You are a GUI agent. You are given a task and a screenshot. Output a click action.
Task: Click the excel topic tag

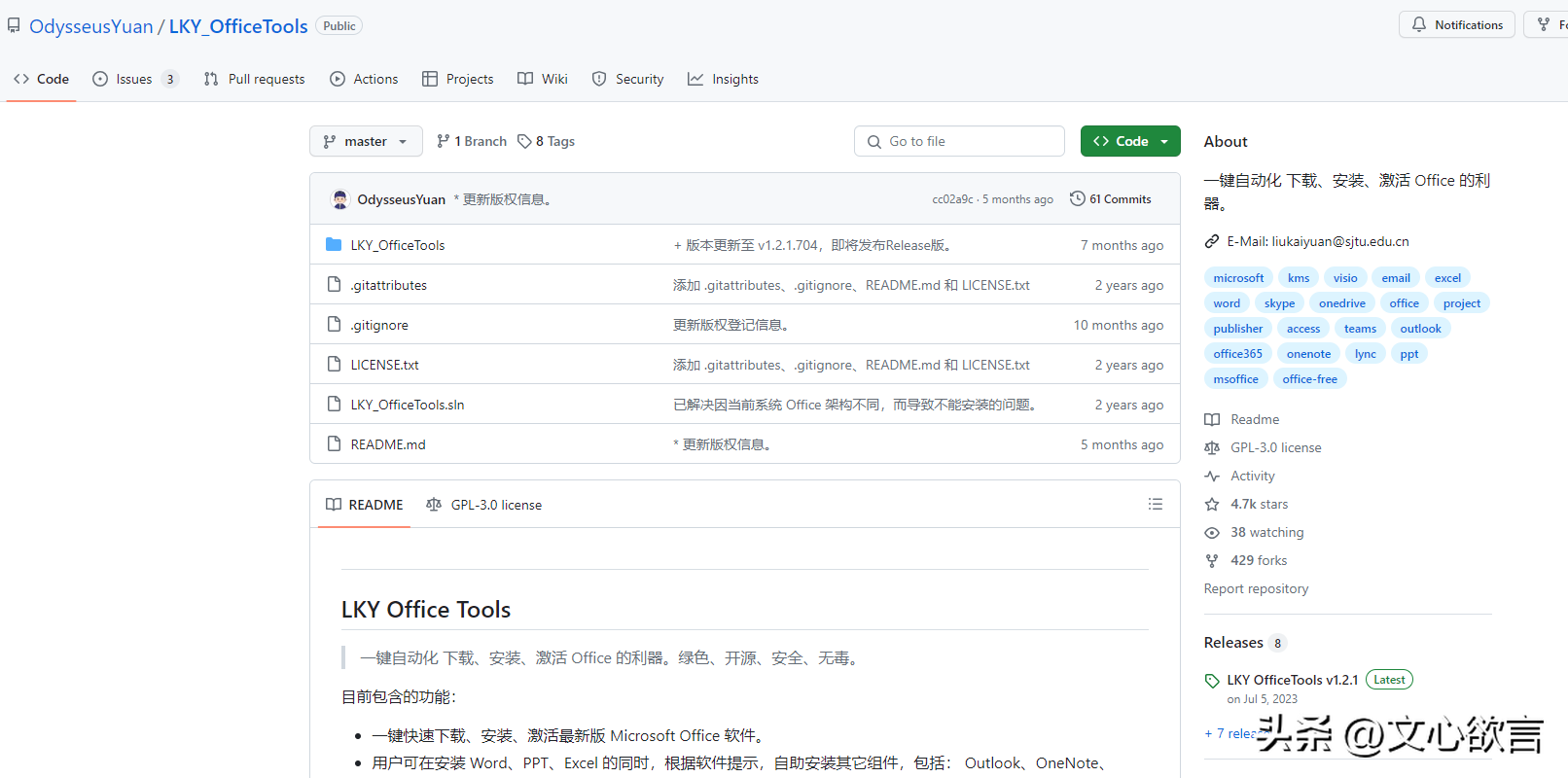[x=1447, y=278]
